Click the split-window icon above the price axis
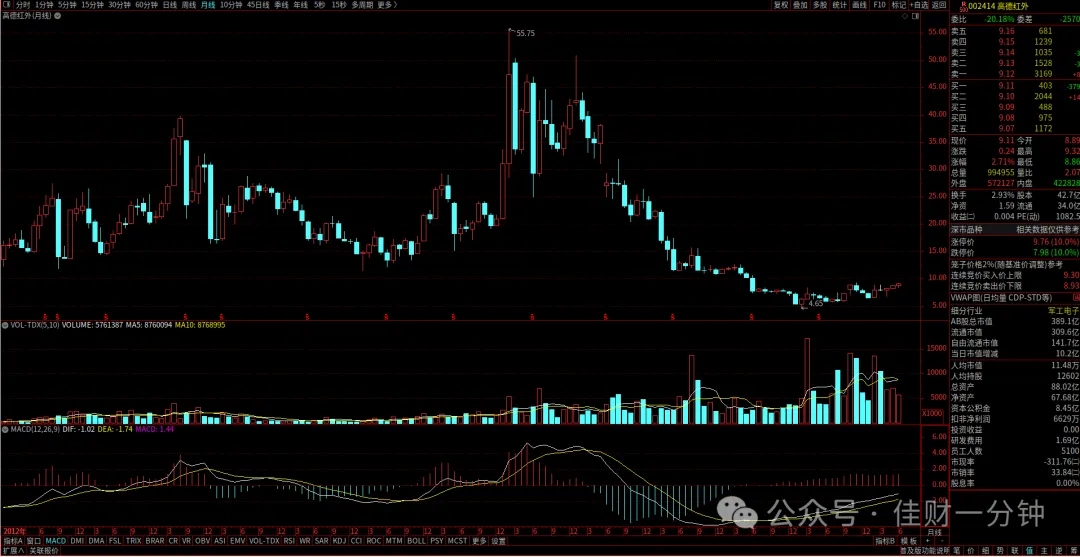Image resolution: width=1080 pixels, height=557 pixels. click(x=915, y=15)
